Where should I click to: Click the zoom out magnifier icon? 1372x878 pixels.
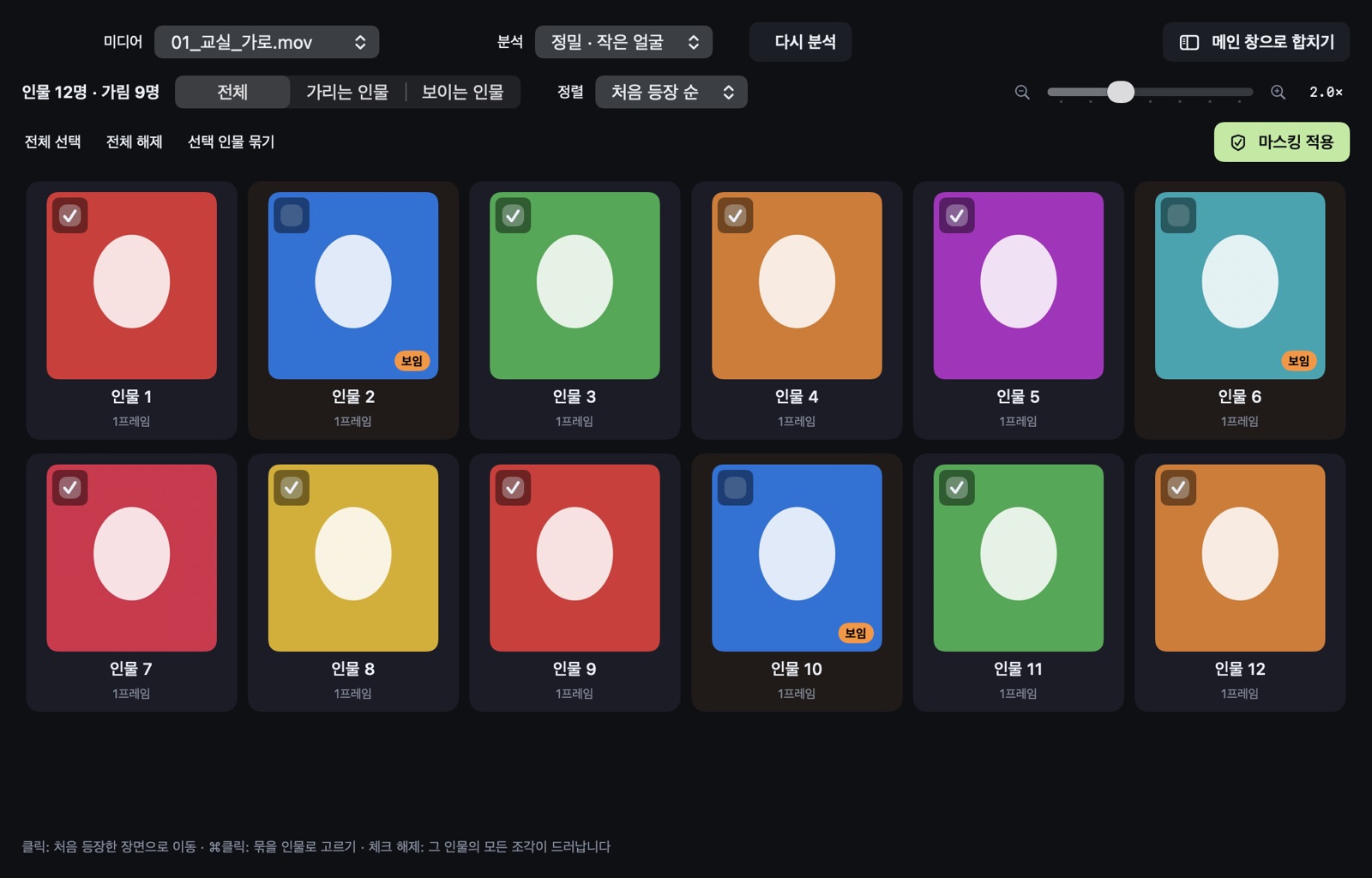1021,92
